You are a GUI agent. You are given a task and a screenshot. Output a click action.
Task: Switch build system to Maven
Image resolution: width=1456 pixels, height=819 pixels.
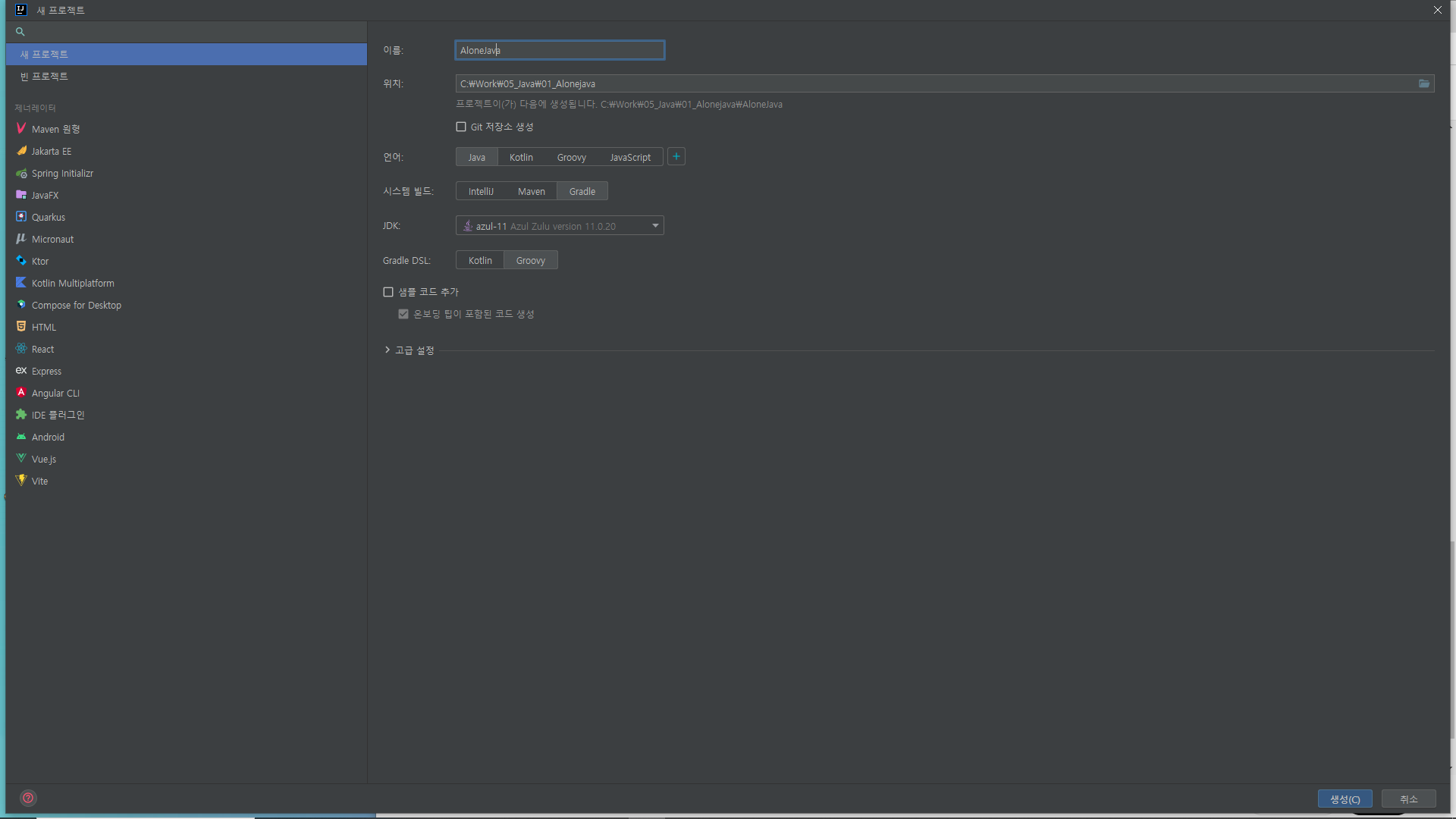[x=531, y=191]
